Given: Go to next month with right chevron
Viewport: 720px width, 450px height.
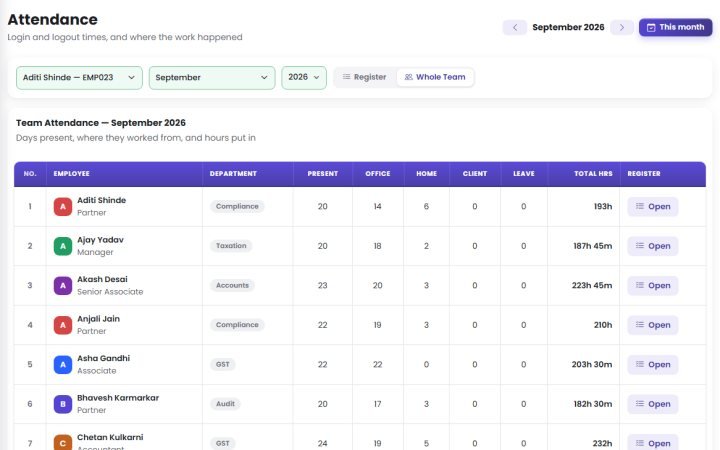Looking at the screenshot, I should click(622, 28).
